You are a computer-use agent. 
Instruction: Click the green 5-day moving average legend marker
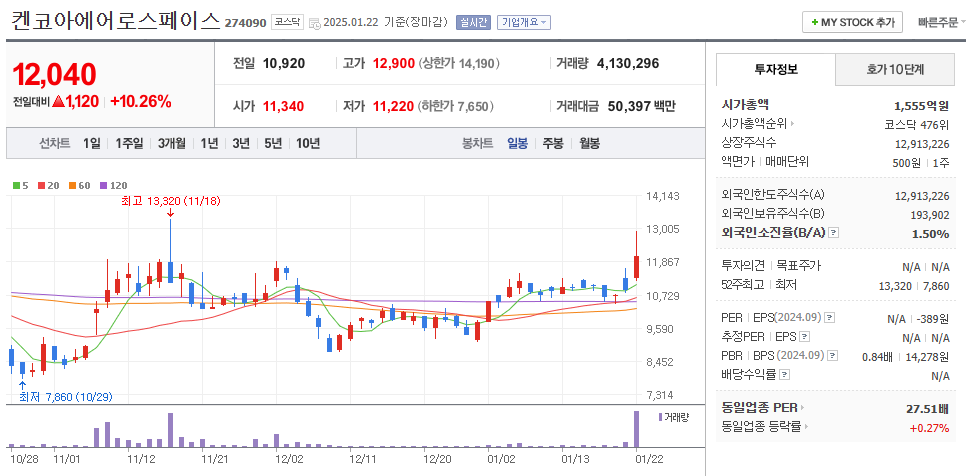tap(16, 185)
